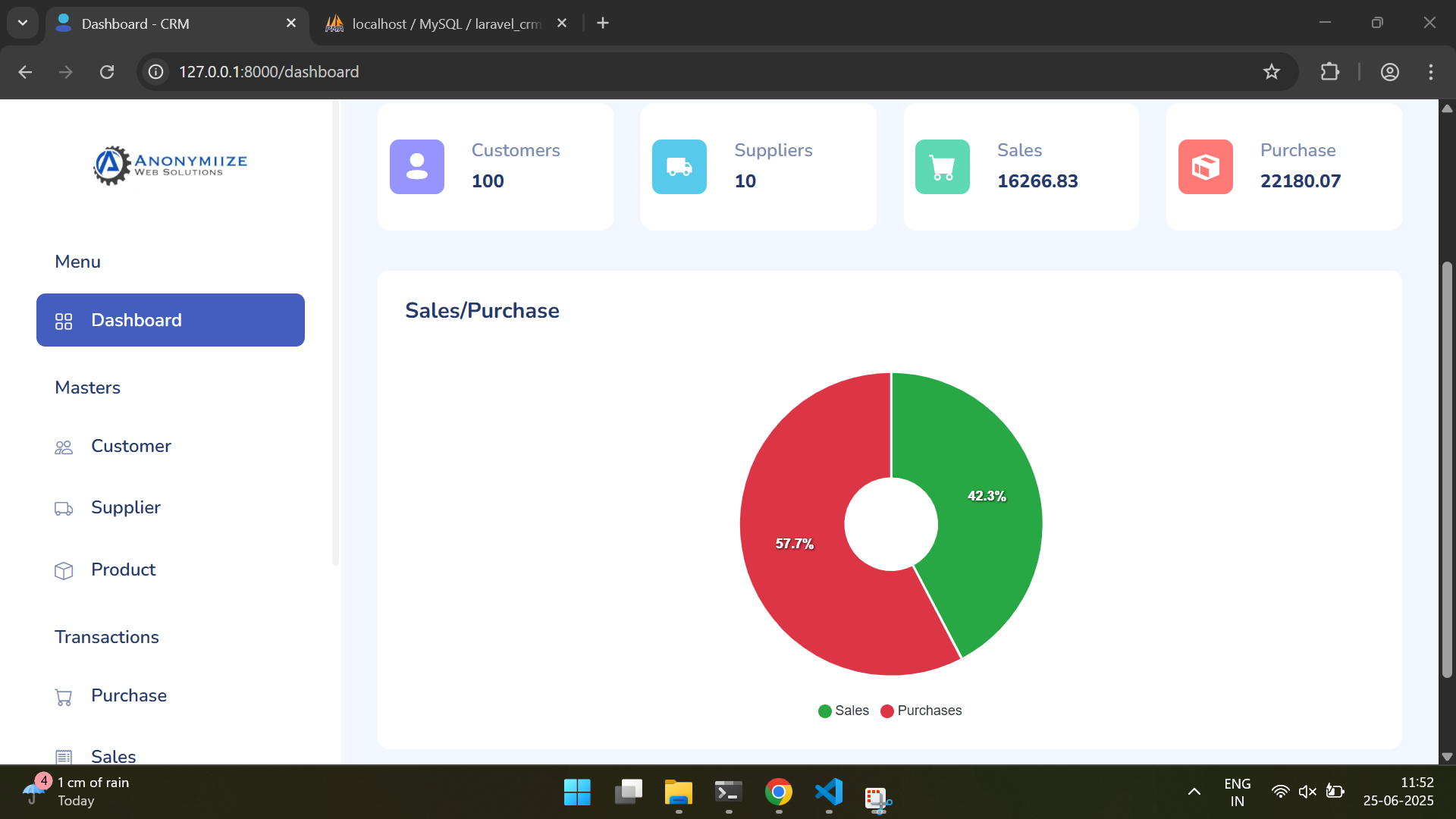Click the Sales shopping cart card icon
The image size is (1456, 819).
click(943, 167)
